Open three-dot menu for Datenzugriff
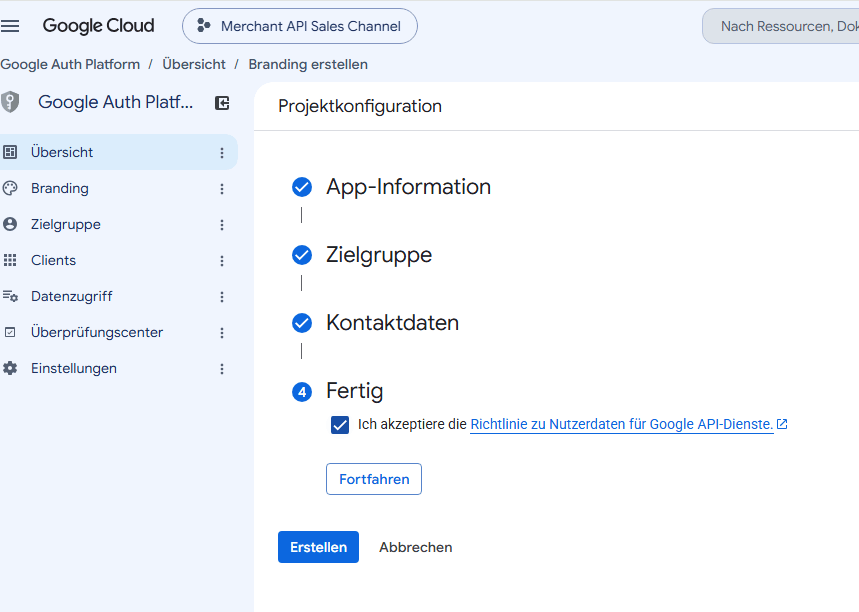Image resolution: width=859 pixels, height=612 pixels. [x=222, y=297]
